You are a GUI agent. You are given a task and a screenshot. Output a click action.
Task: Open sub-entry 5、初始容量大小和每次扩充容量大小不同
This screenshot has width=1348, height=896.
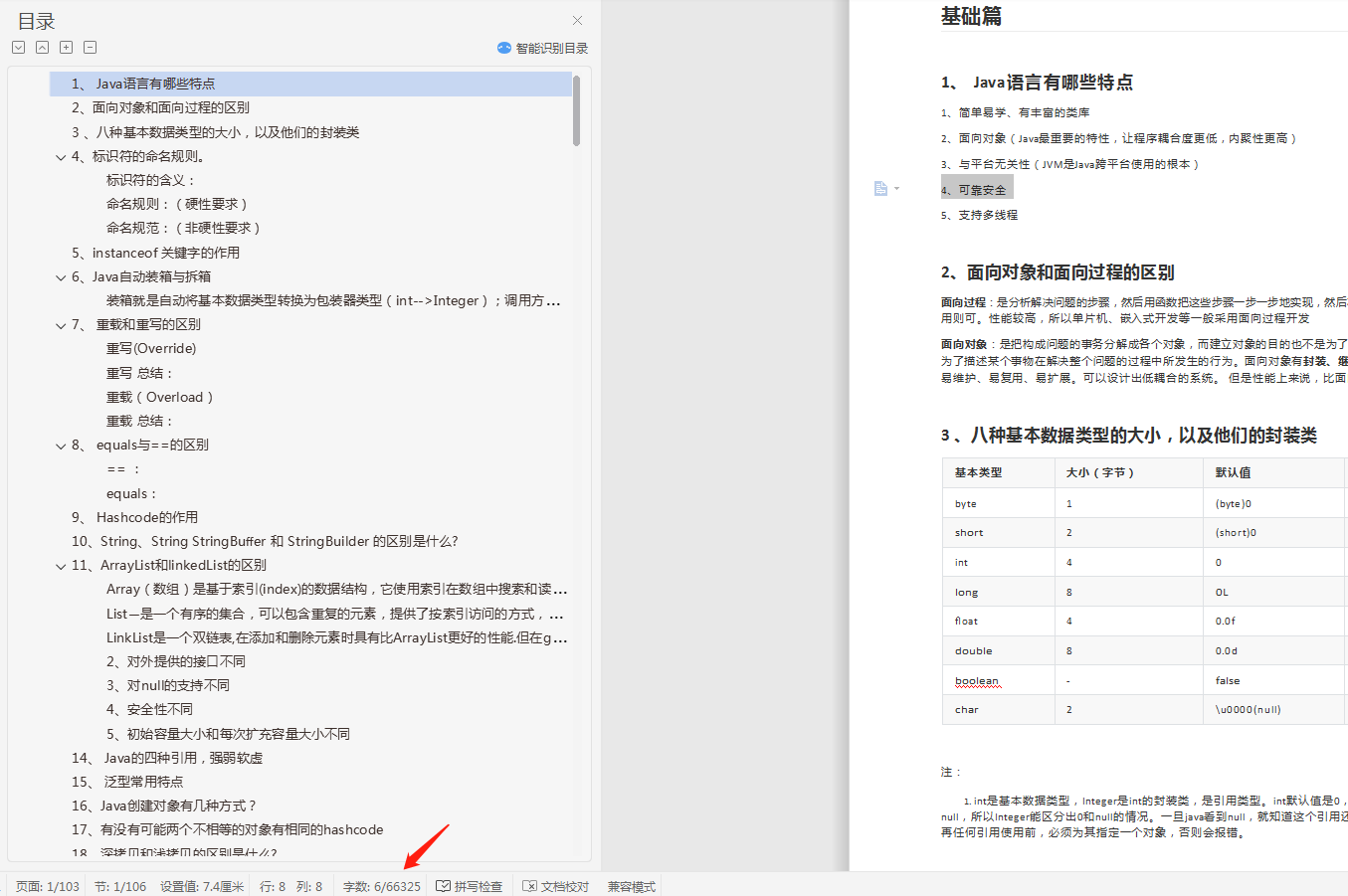(x=228, y=734)
